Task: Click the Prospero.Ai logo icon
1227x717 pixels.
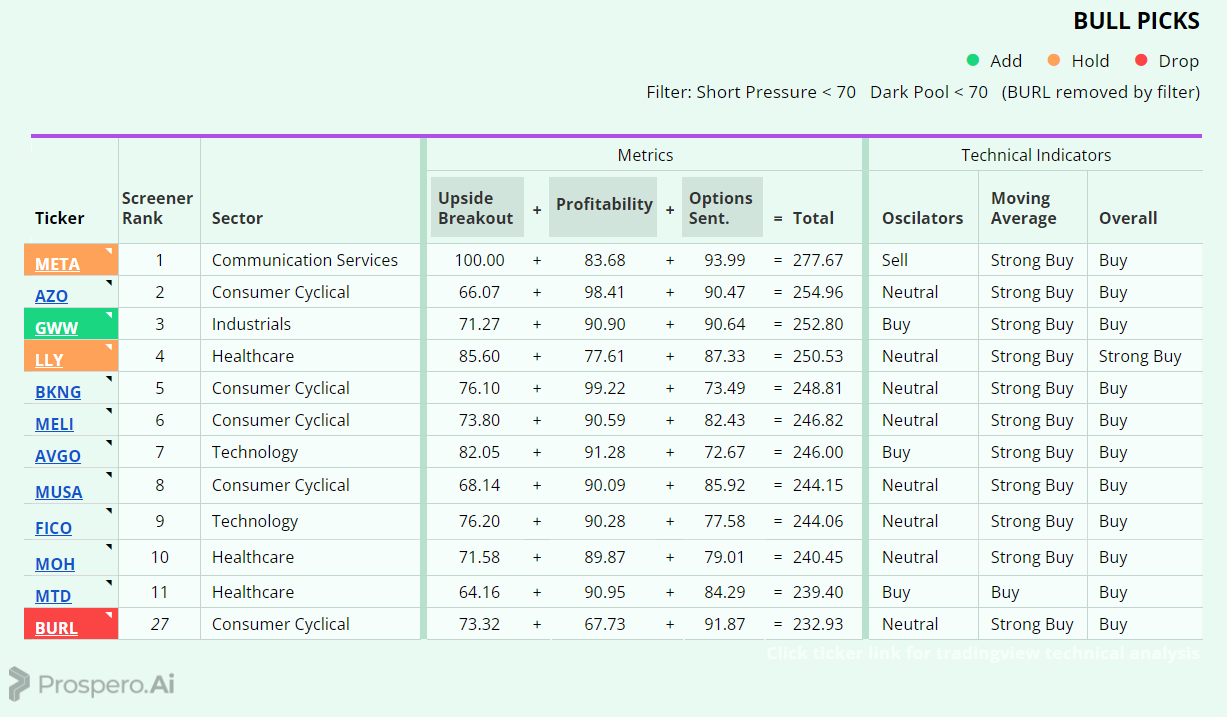Action: click(19, 684)
